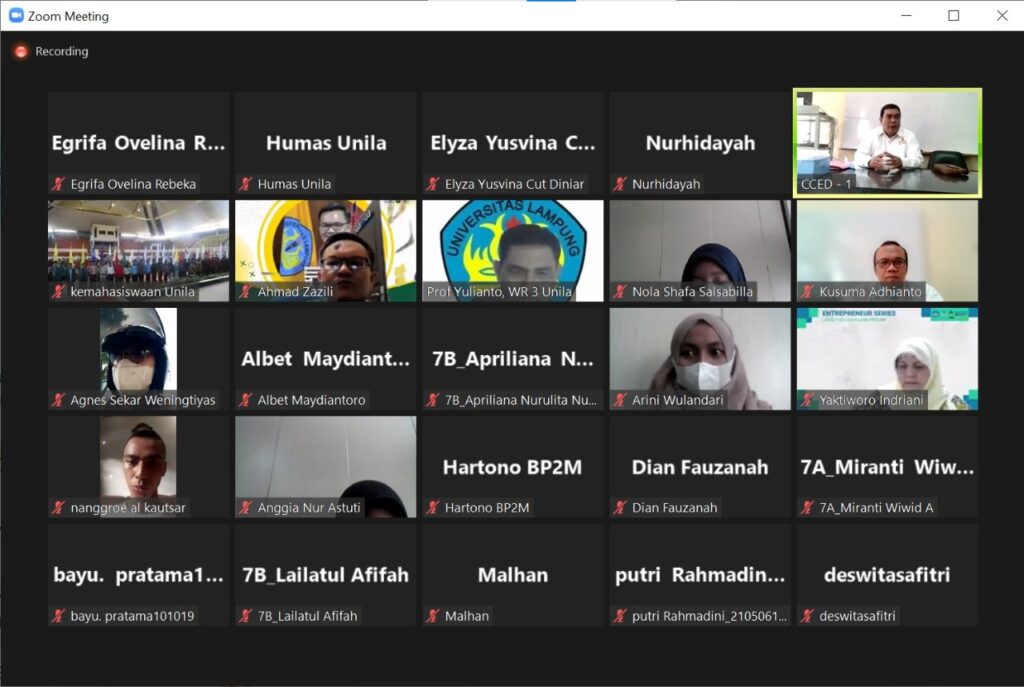Click the Egrifa Ovelina Rebeka name label
Image resolution: width=1024 pixels, height=687 pixels.
point(133,184)
